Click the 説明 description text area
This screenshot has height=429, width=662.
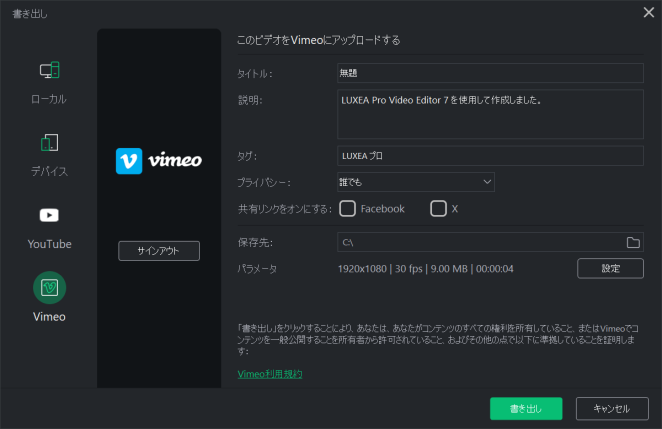pos(490,114)
